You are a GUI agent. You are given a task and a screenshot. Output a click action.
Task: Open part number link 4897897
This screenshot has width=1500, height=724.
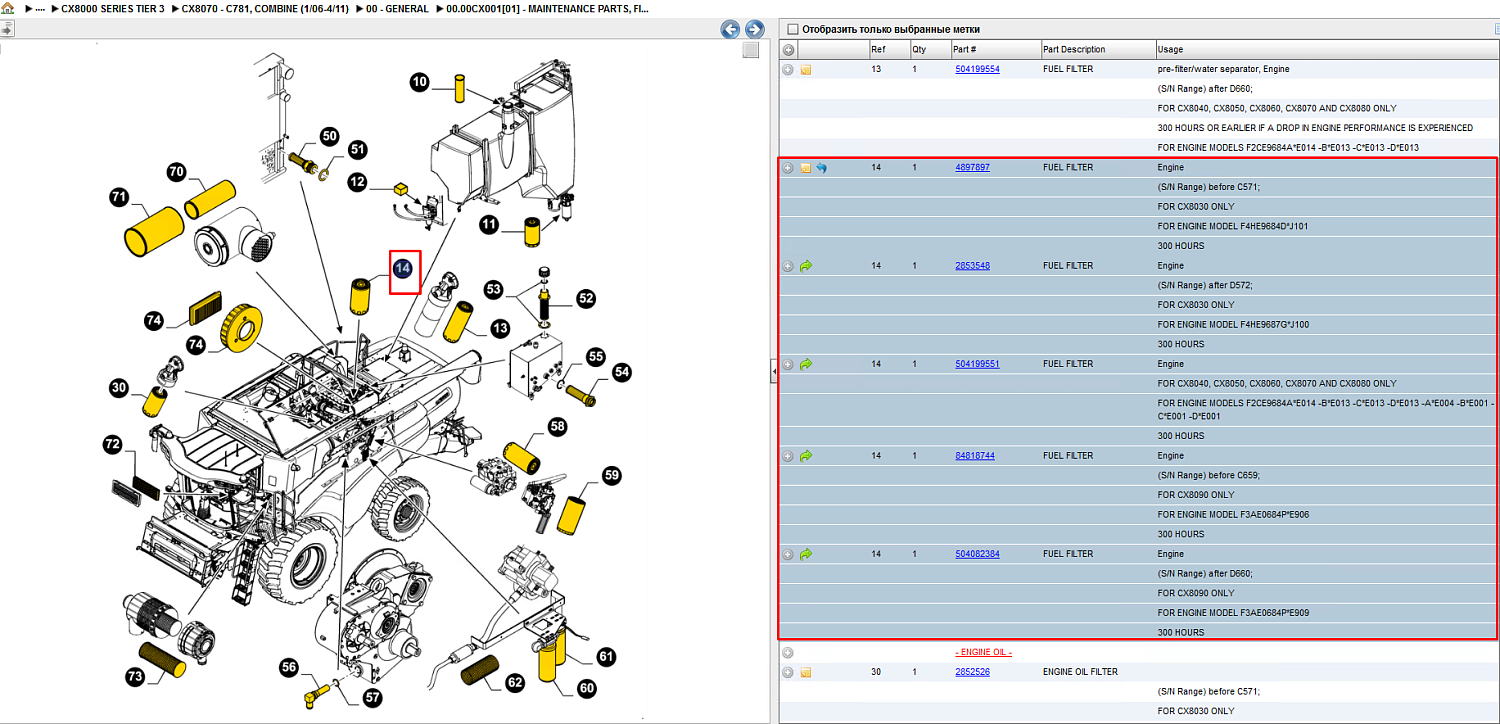pos(972,168)
